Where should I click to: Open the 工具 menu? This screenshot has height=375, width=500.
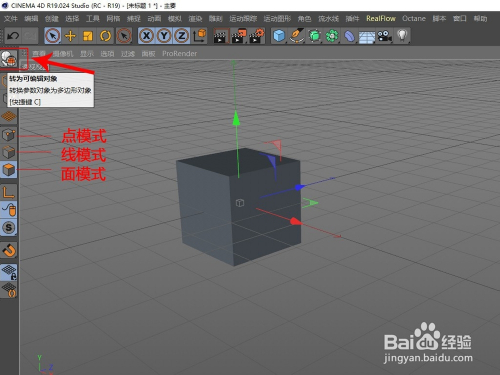(x=93, y=19)
